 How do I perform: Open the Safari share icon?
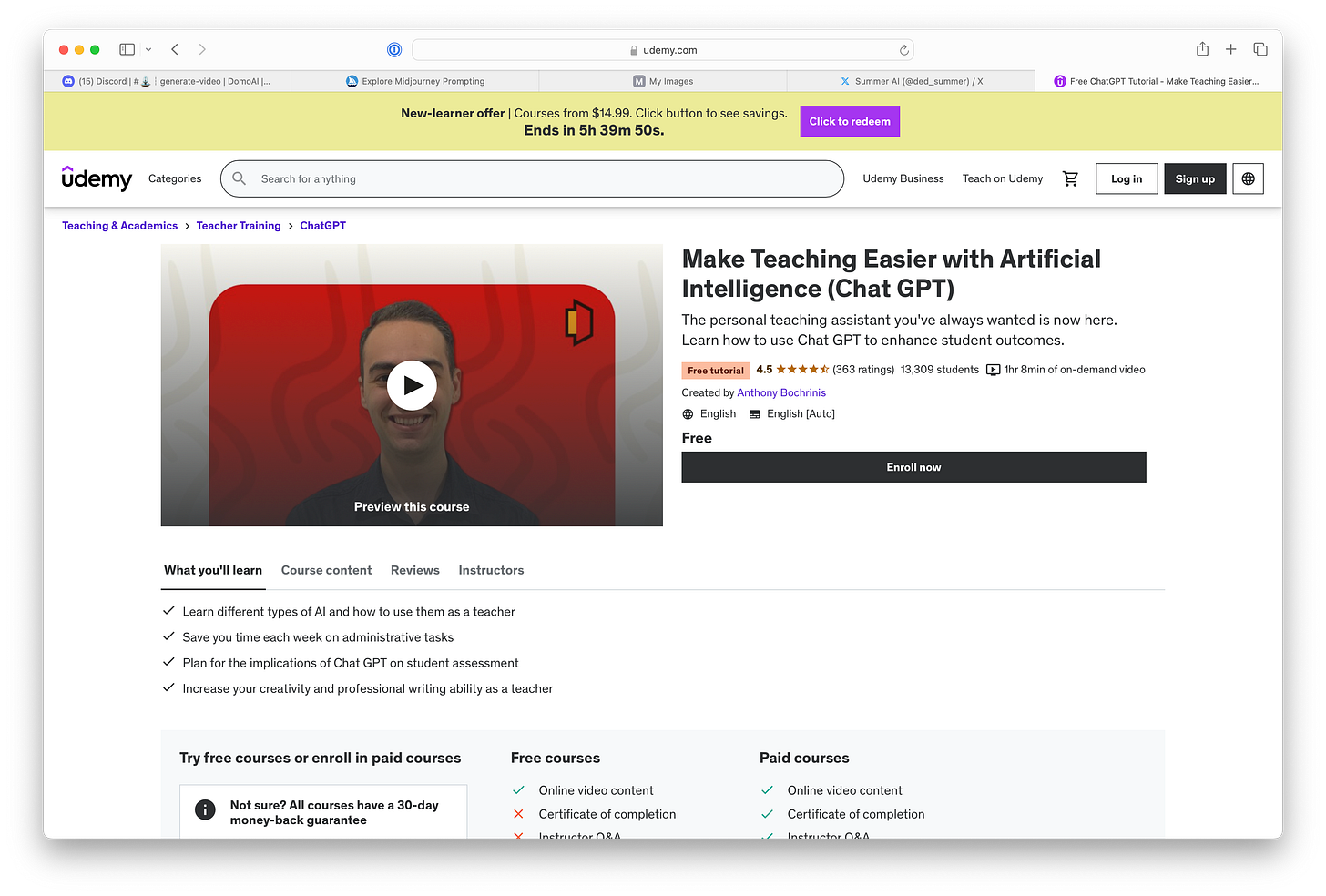tap(1202, 49)
